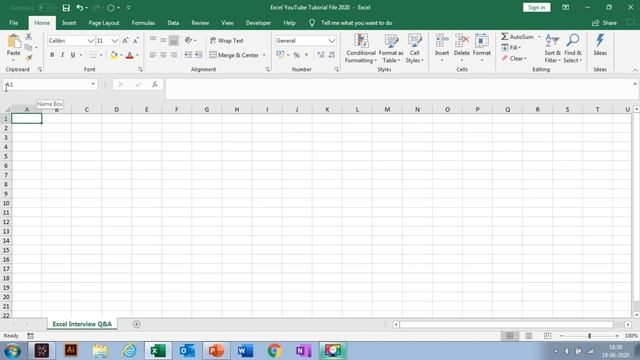Click the Save icon in title bar

pyautogui.click(x=66, y=8)
